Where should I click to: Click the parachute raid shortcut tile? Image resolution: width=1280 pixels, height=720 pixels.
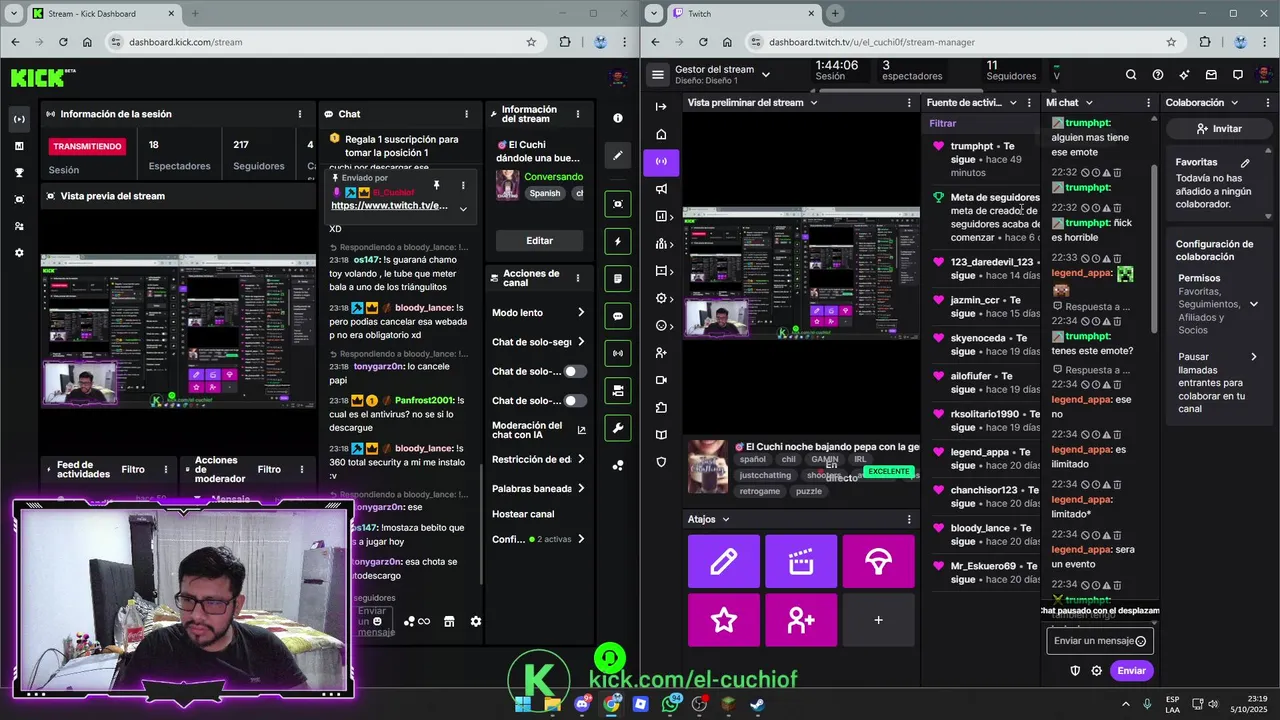878,561
